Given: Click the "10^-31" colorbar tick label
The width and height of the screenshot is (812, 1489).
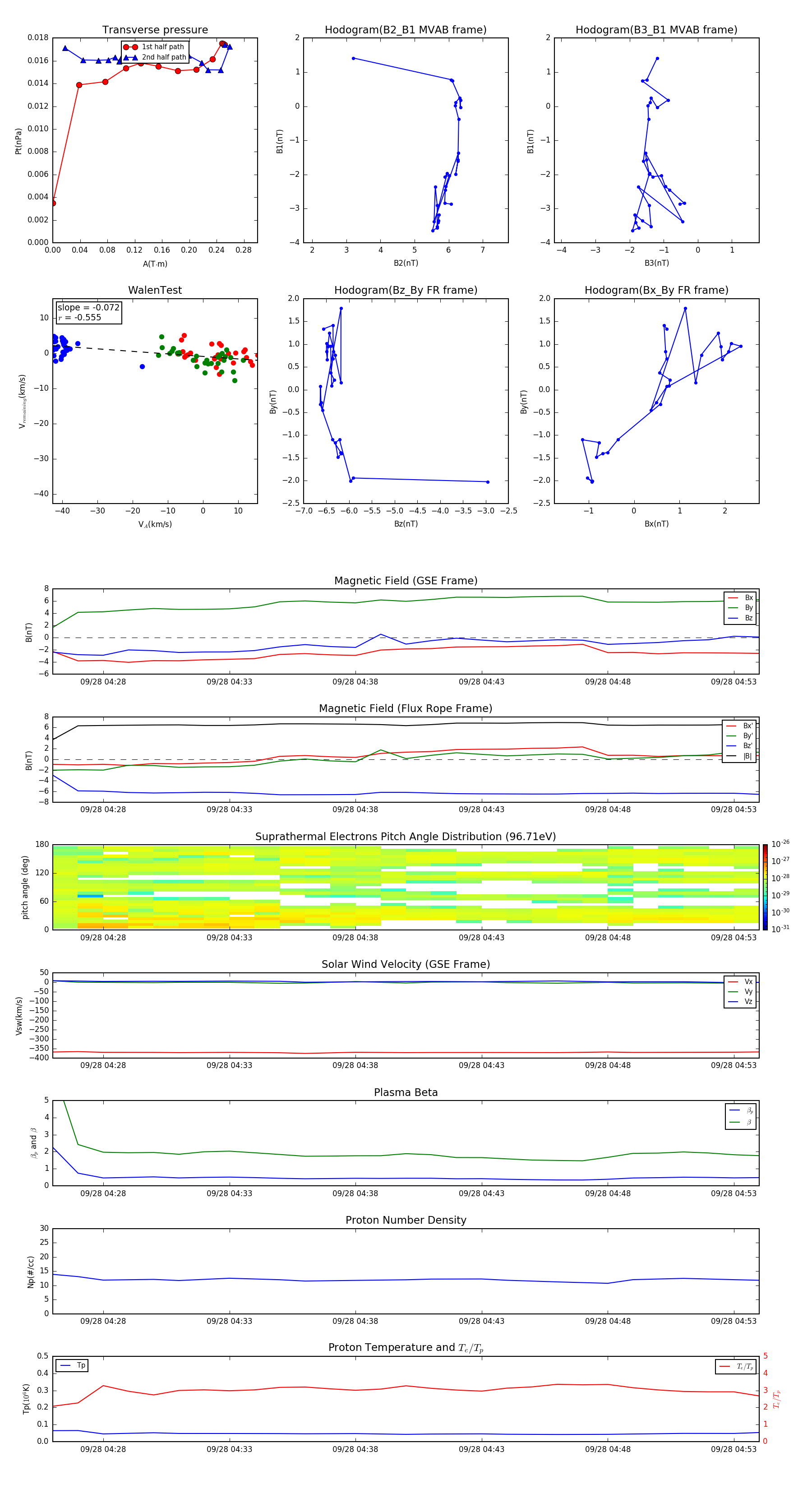Looking at the screenshot, I should pyautogui.click(x=780, y=929).
